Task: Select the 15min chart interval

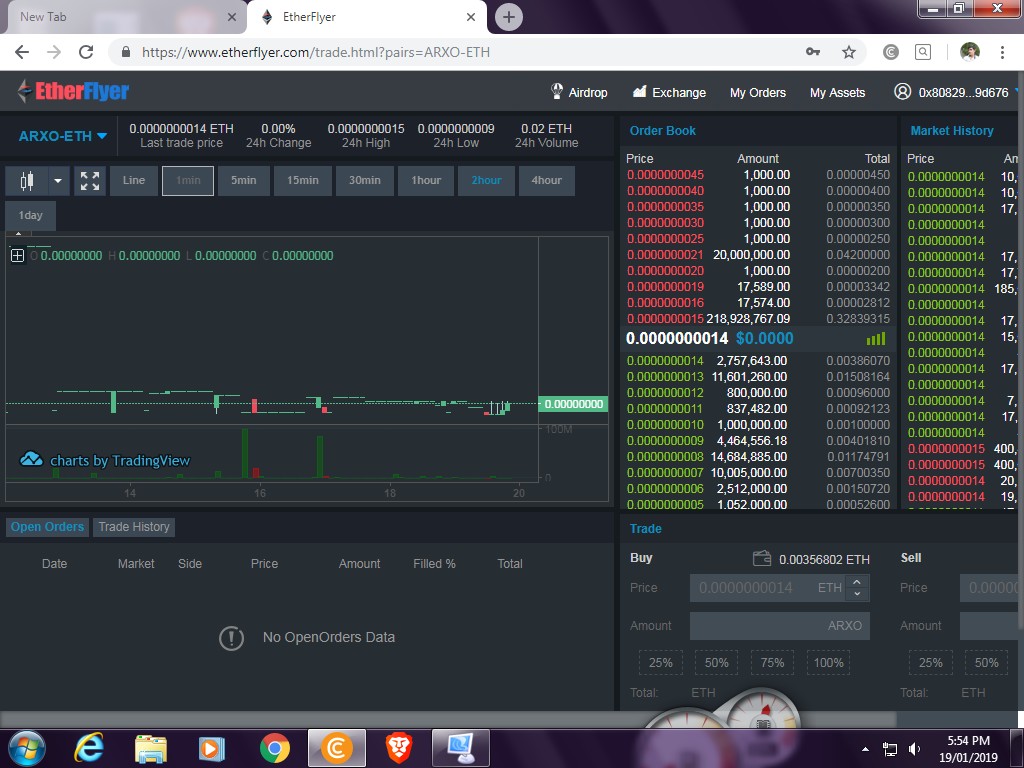Action: pyautogui.click(x=303, y=180)
